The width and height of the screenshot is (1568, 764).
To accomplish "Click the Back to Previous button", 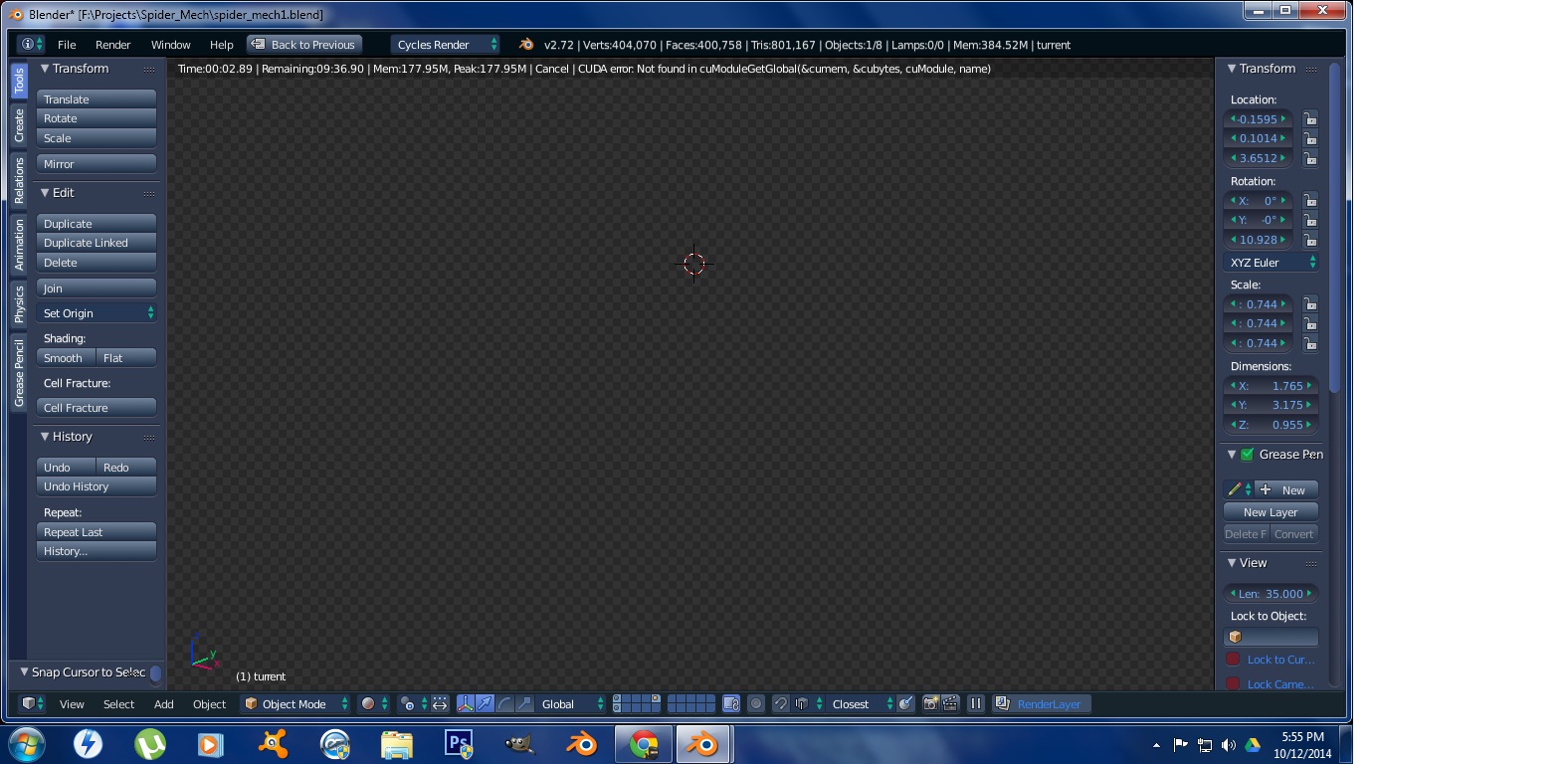I will tap(303, 45).
